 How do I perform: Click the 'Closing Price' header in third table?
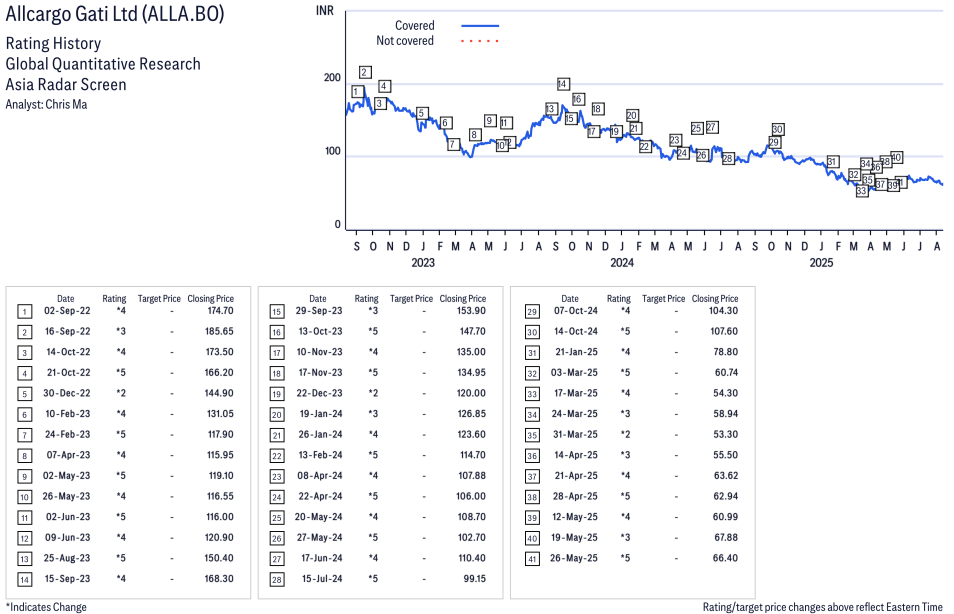(715, 299)
